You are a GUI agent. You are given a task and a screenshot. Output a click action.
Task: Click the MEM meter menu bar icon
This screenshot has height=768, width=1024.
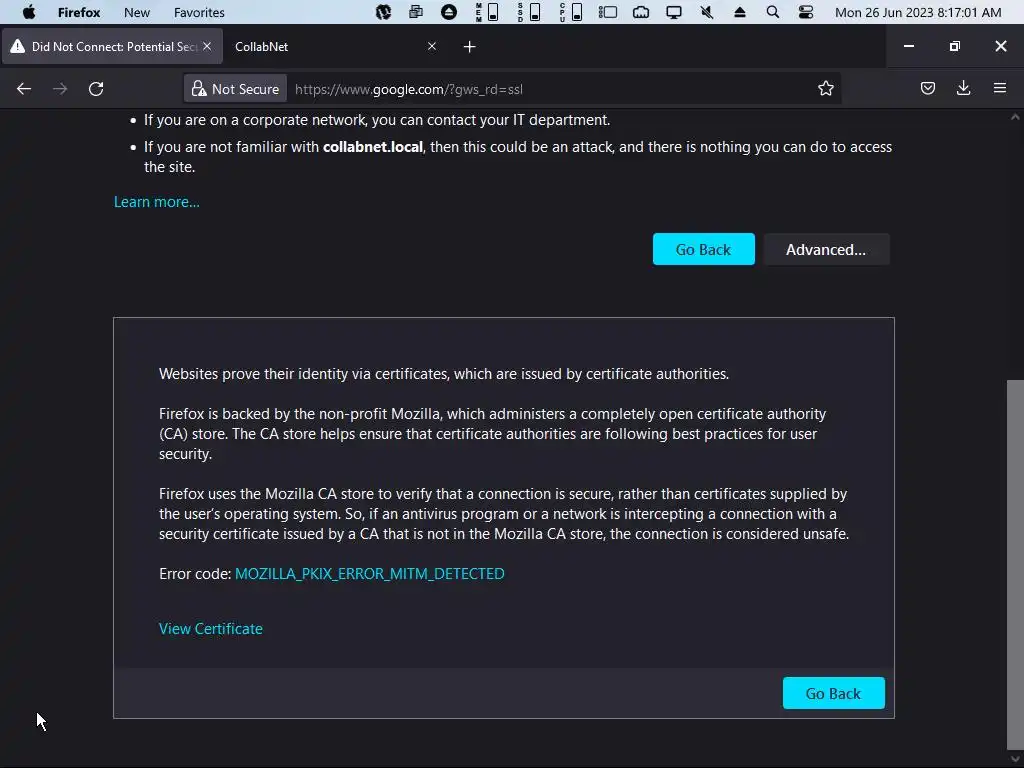[x=487, y=12]
